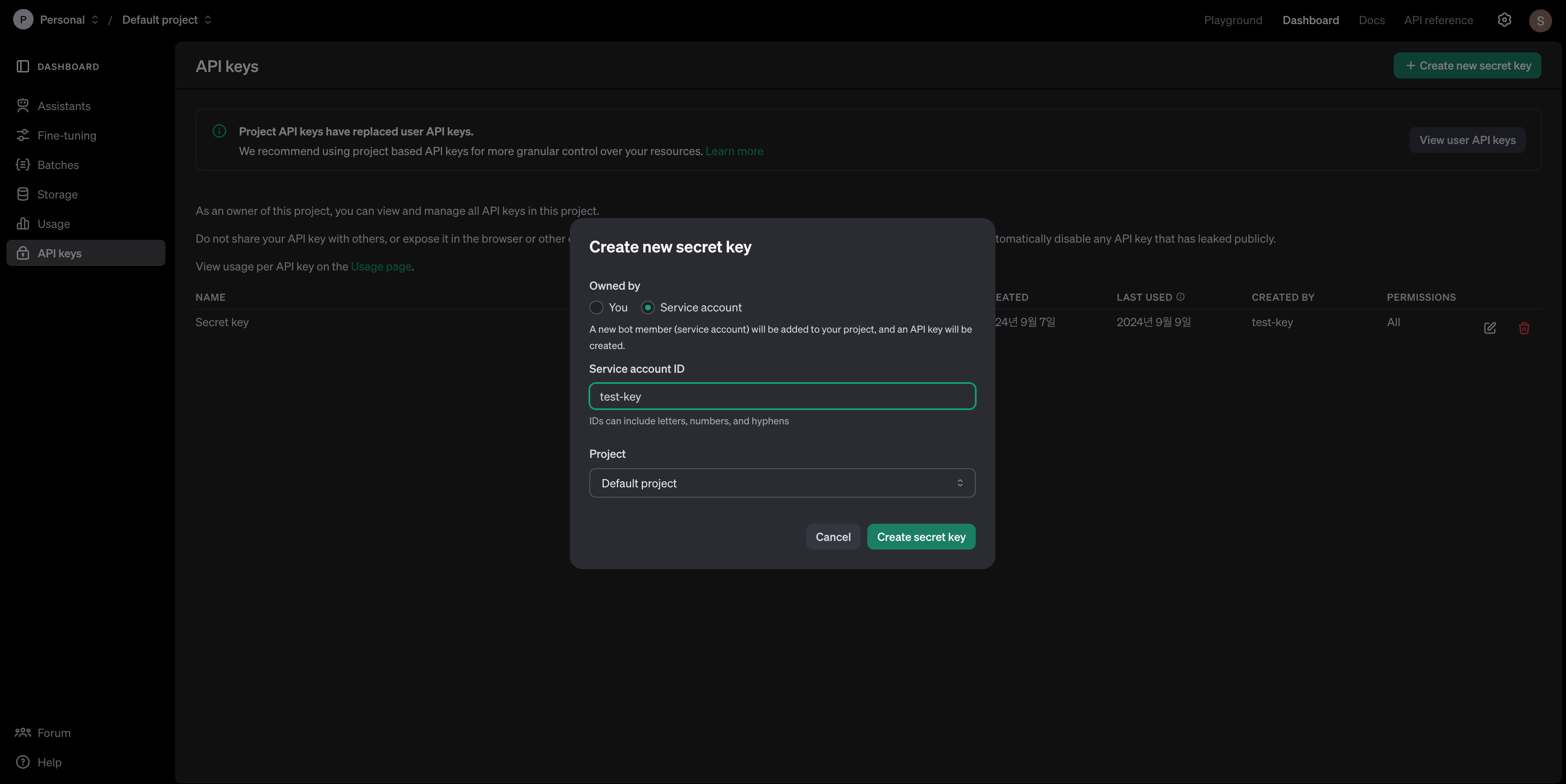Focus the Service account ID field

pyautogui.click(x=782, y=396)
